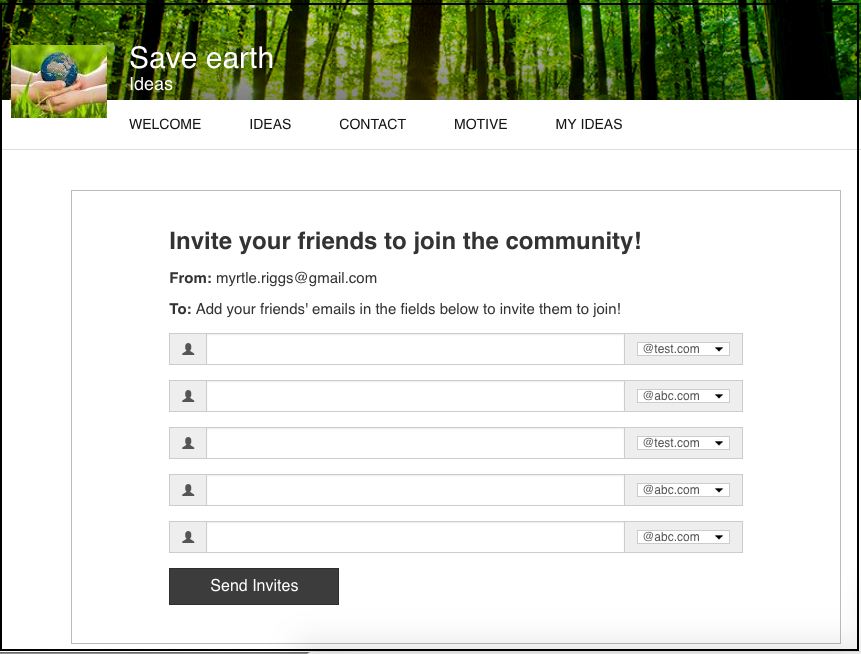Image resolution: width=861 pixels, height=654 pixels.
Task: Go to the WELCOME menu item
Action: pyautogui.click(x=165, y=124)
